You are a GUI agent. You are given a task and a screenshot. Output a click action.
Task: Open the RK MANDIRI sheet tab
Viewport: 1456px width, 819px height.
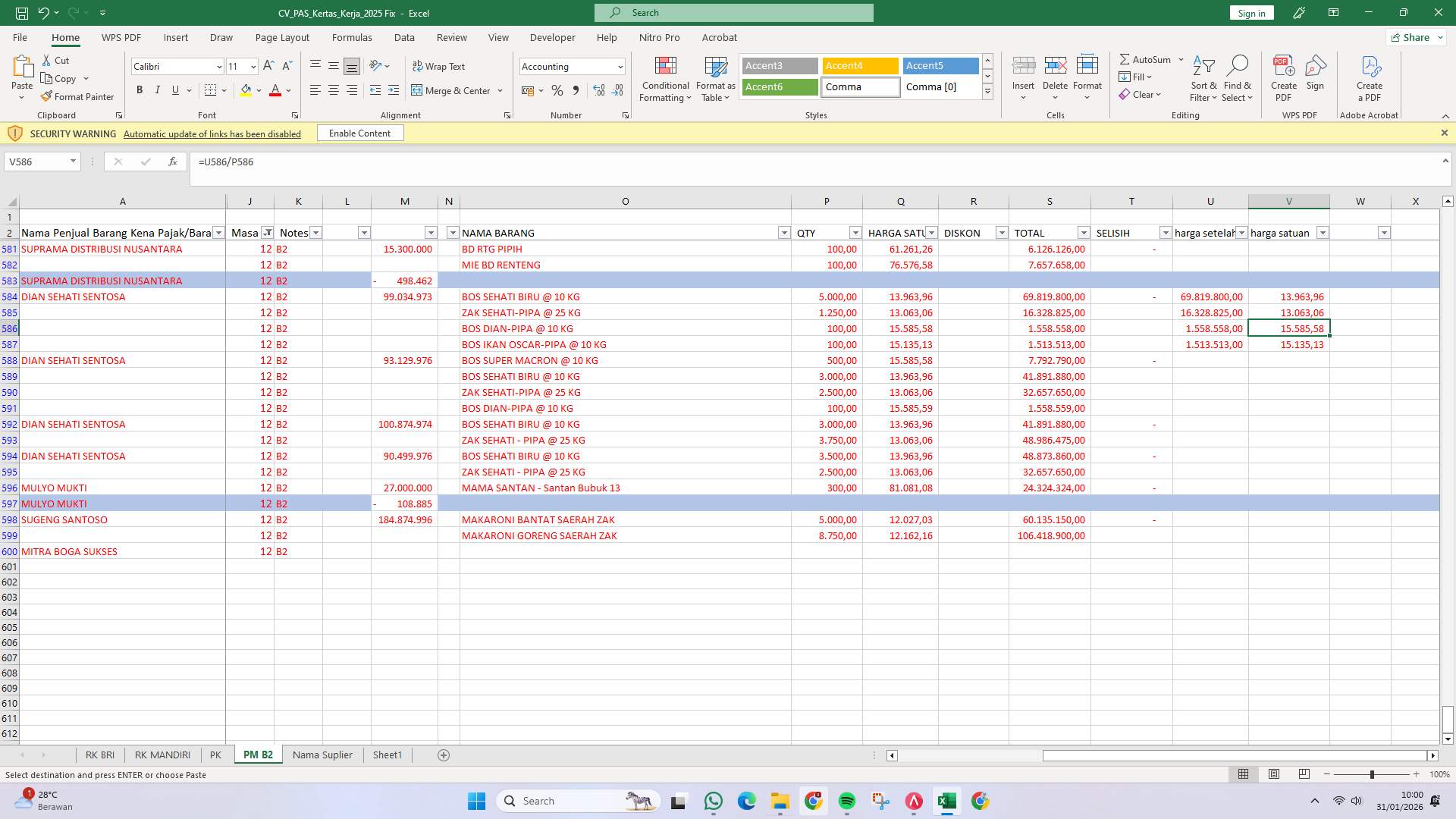(162, 755)
